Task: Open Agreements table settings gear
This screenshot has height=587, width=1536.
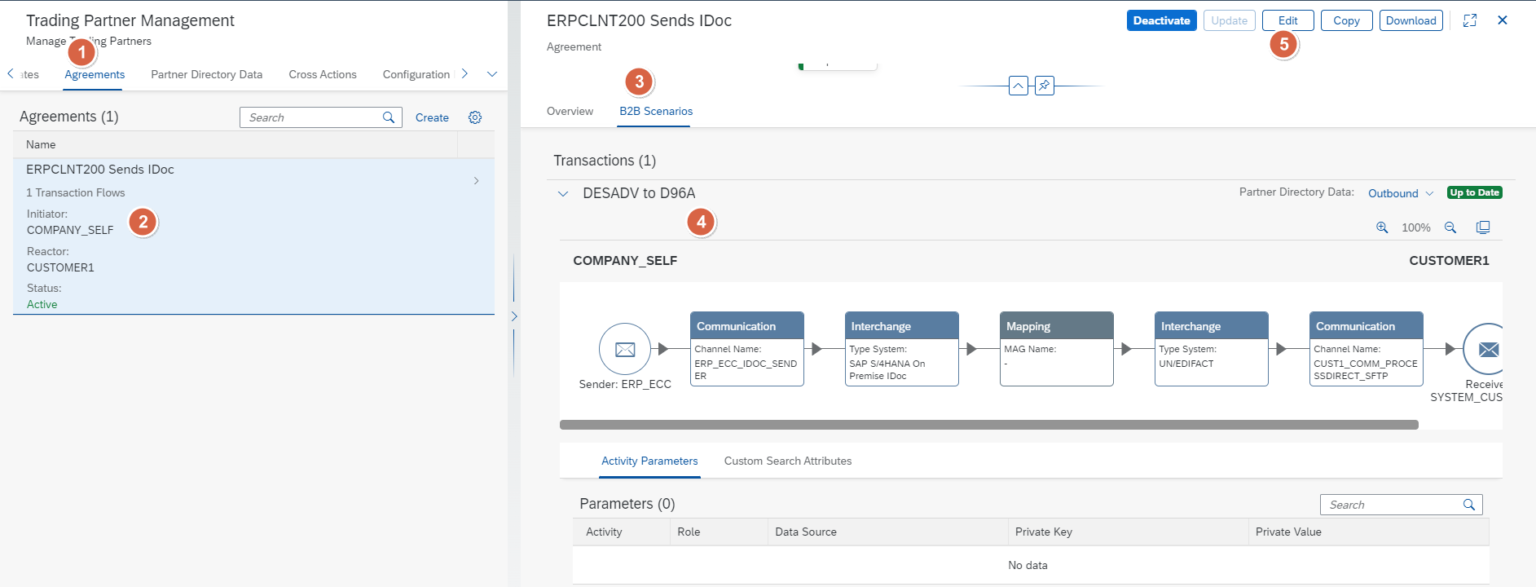Action: [x=475, y=117]
